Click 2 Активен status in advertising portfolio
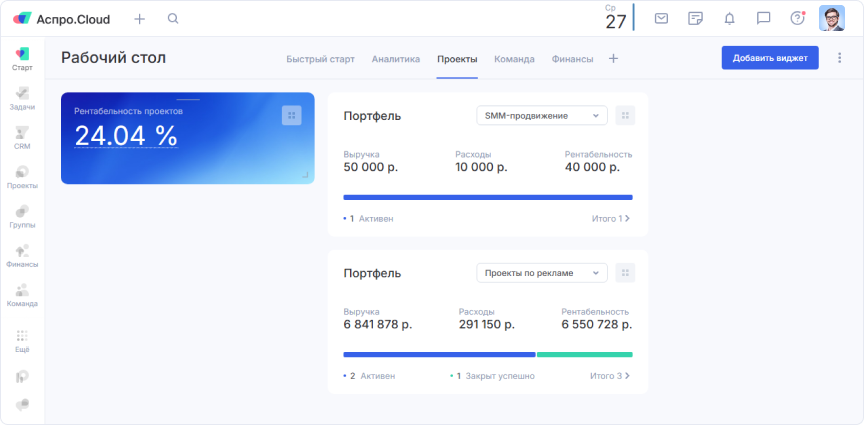This screenshot has height=425, width=864. point(369,376)
